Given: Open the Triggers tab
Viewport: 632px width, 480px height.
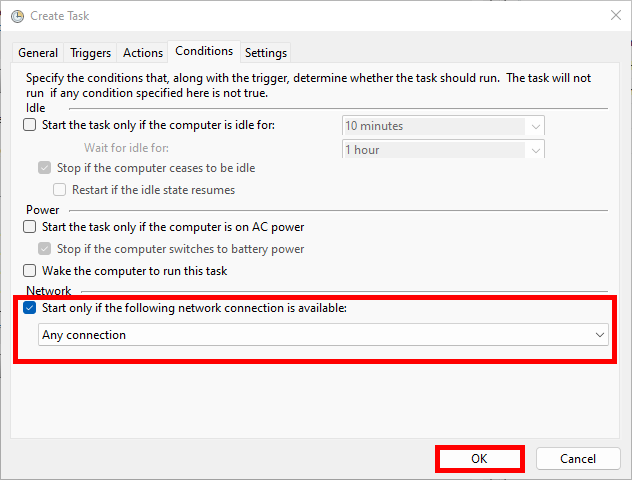Looking at the screenshot, I should tap(91, 53).
